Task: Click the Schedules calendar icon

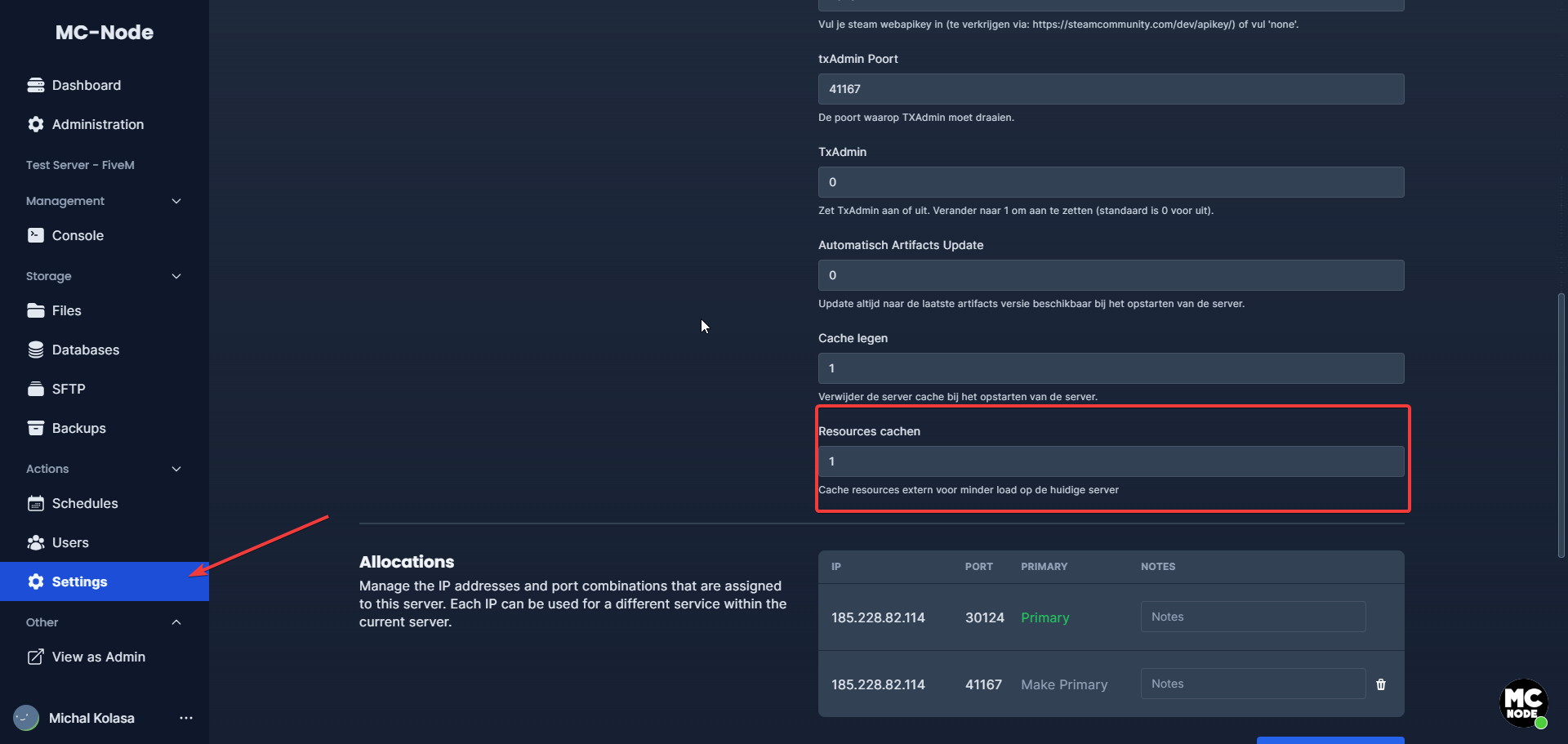Action: click(x=36, y=503)
